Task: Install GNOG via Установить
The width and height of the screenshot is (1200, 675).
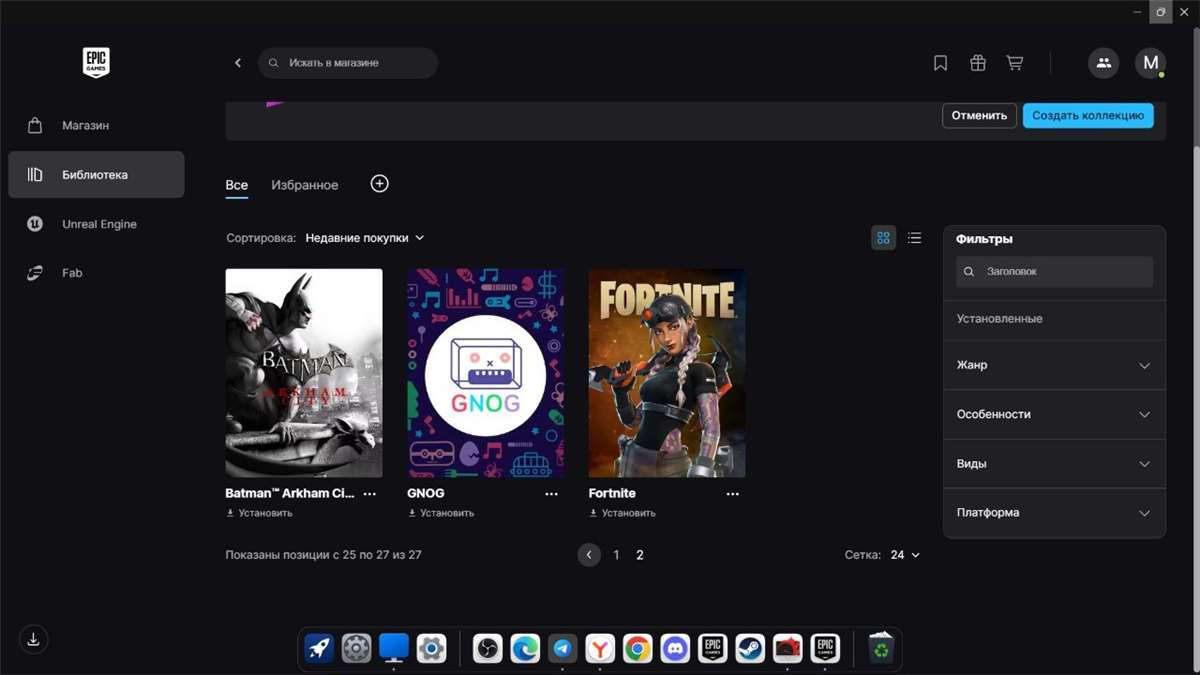Action: (x=441, y=513)
